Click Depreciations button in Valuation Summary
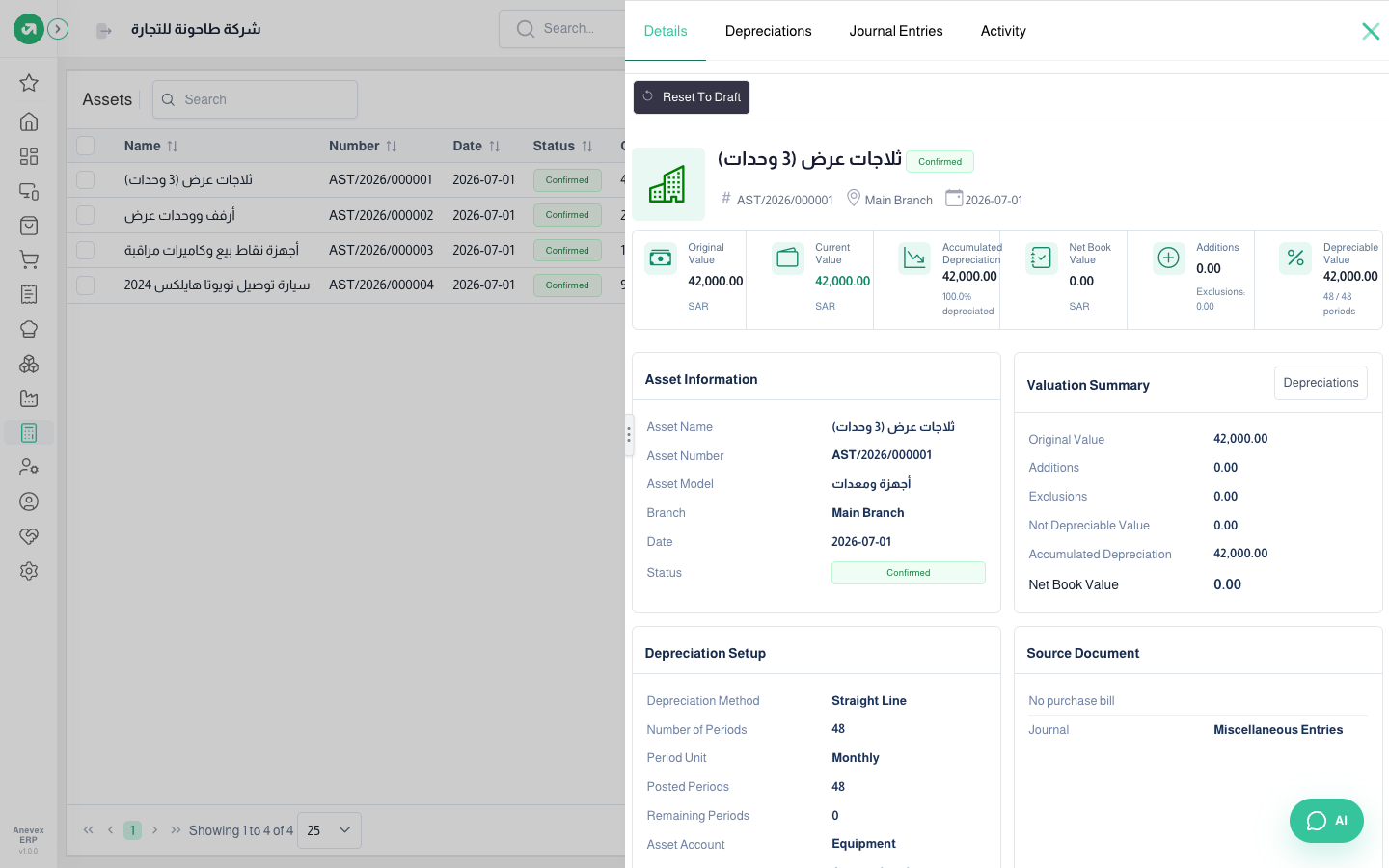 click(x=1321, y=383)
